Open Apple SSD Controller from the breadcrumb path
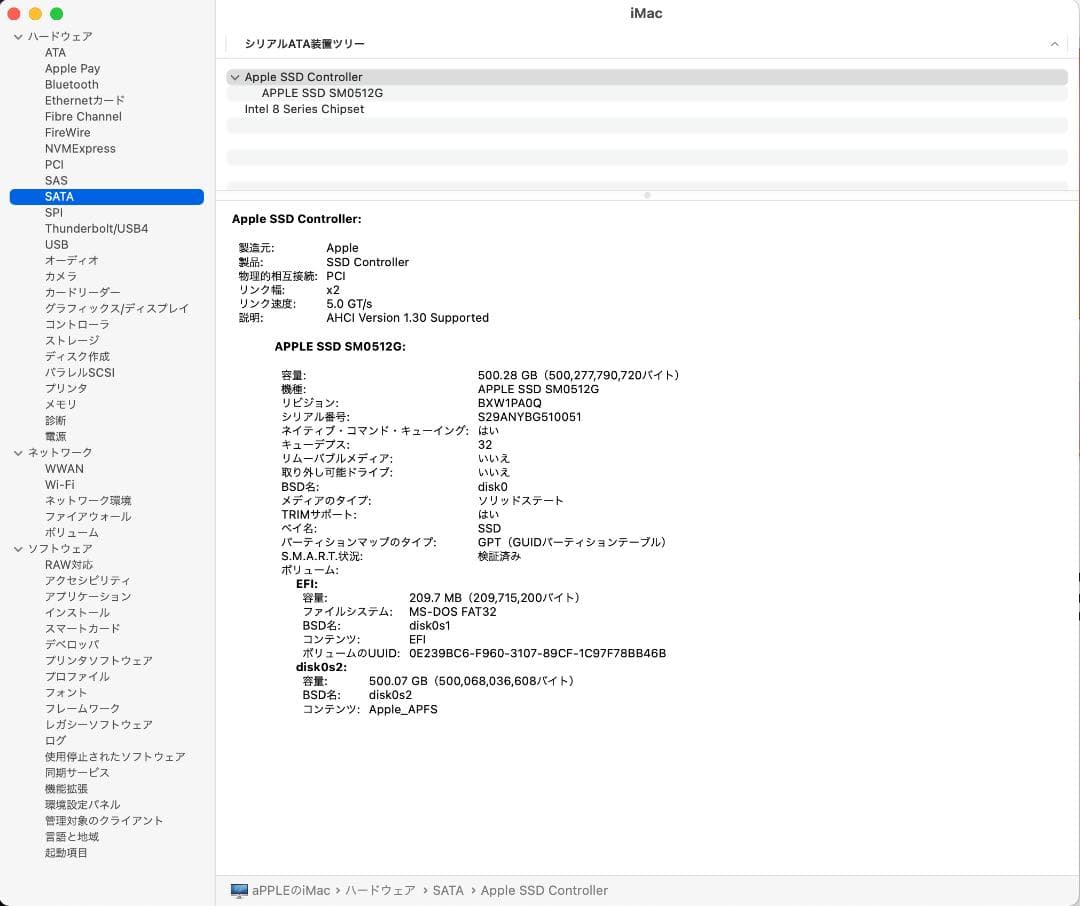 coord(544,890)
